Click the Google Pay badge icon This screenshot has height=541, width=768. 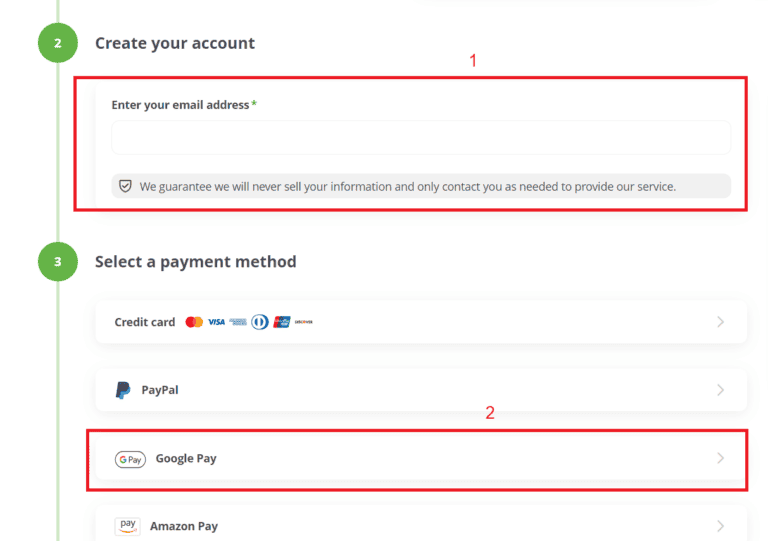pyautogui.click(x=130, y=459)
